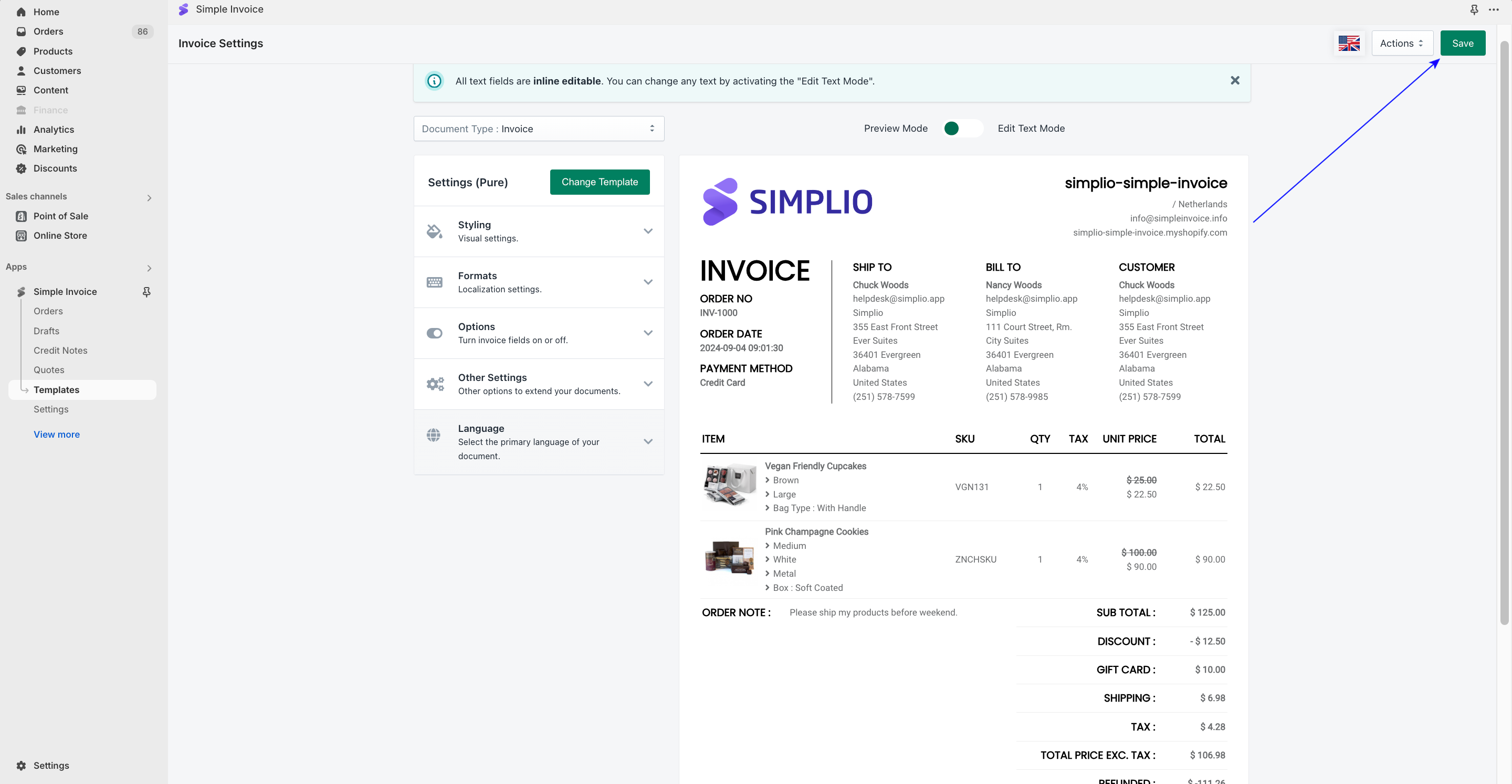Click the Simplio logo on invoice

(x=787, y=202)
